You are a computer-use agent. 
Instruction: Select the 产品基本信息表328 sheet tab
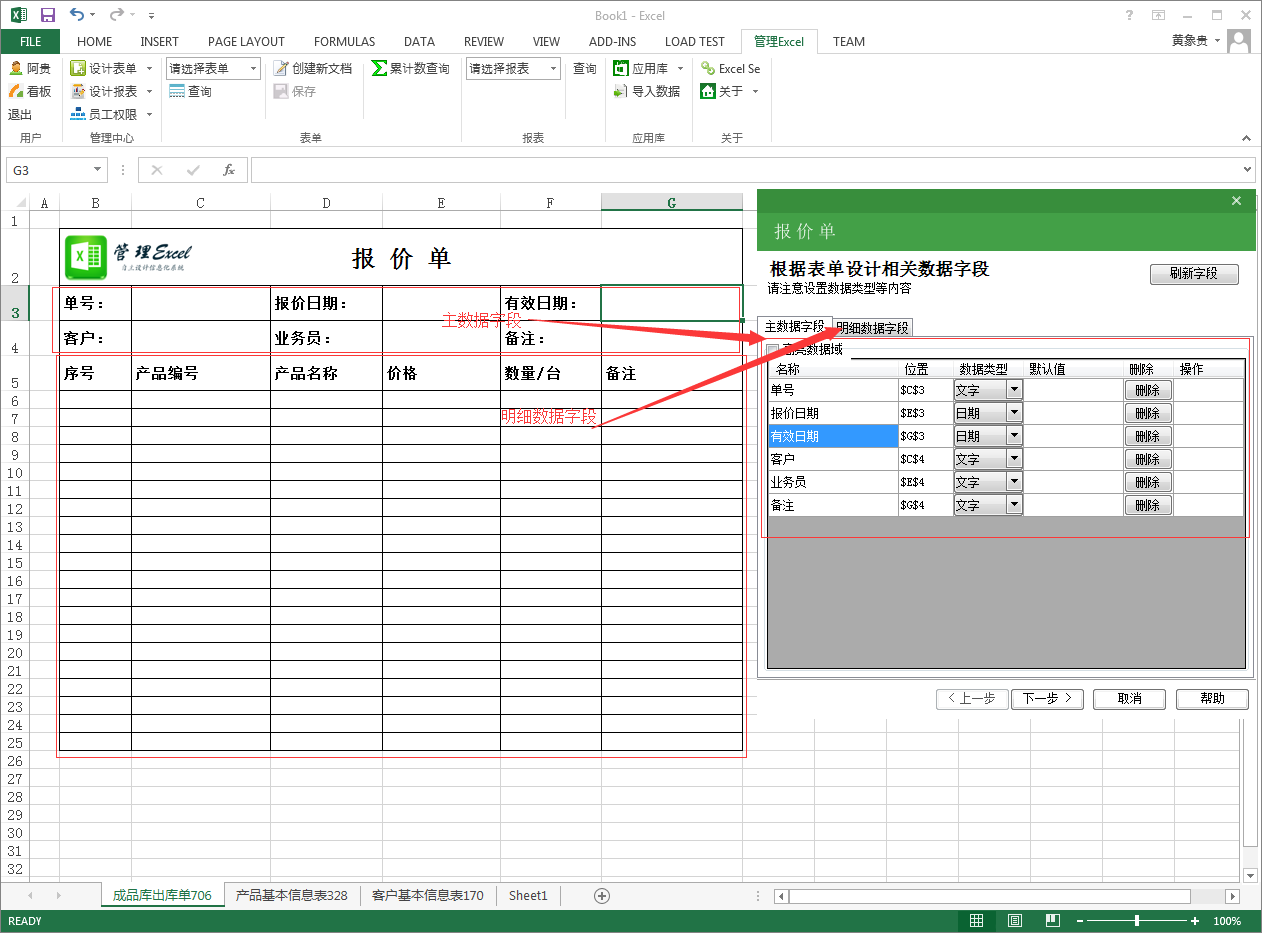click(291, 896)
